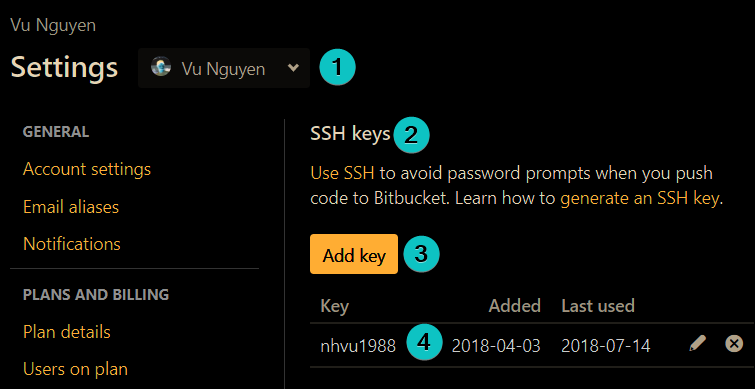Open Account settings
This screenshot has height=389, width=755.
(87, 169)
